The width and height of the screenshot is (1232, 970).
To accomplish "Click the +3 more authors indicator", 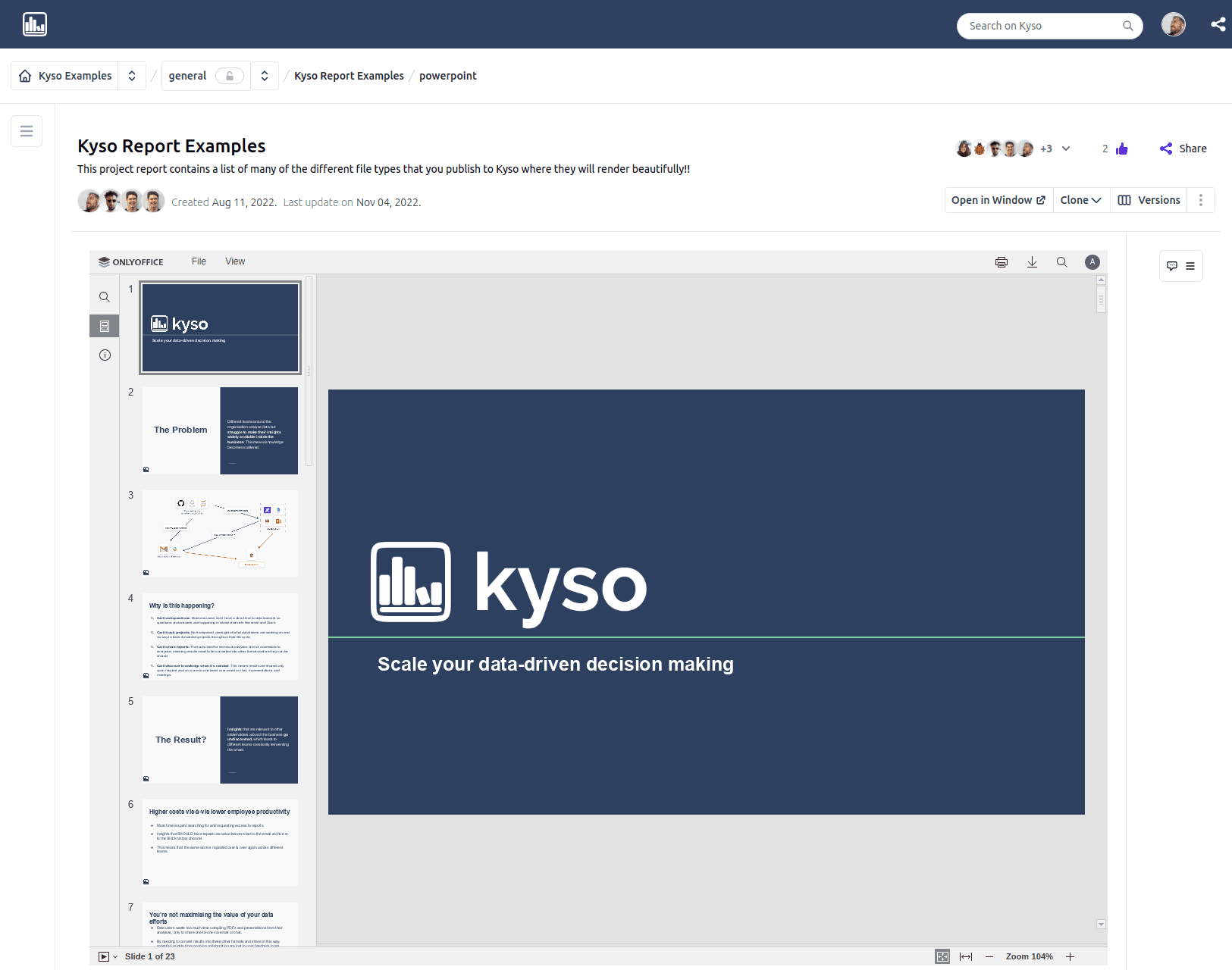I will point(1046,149).
